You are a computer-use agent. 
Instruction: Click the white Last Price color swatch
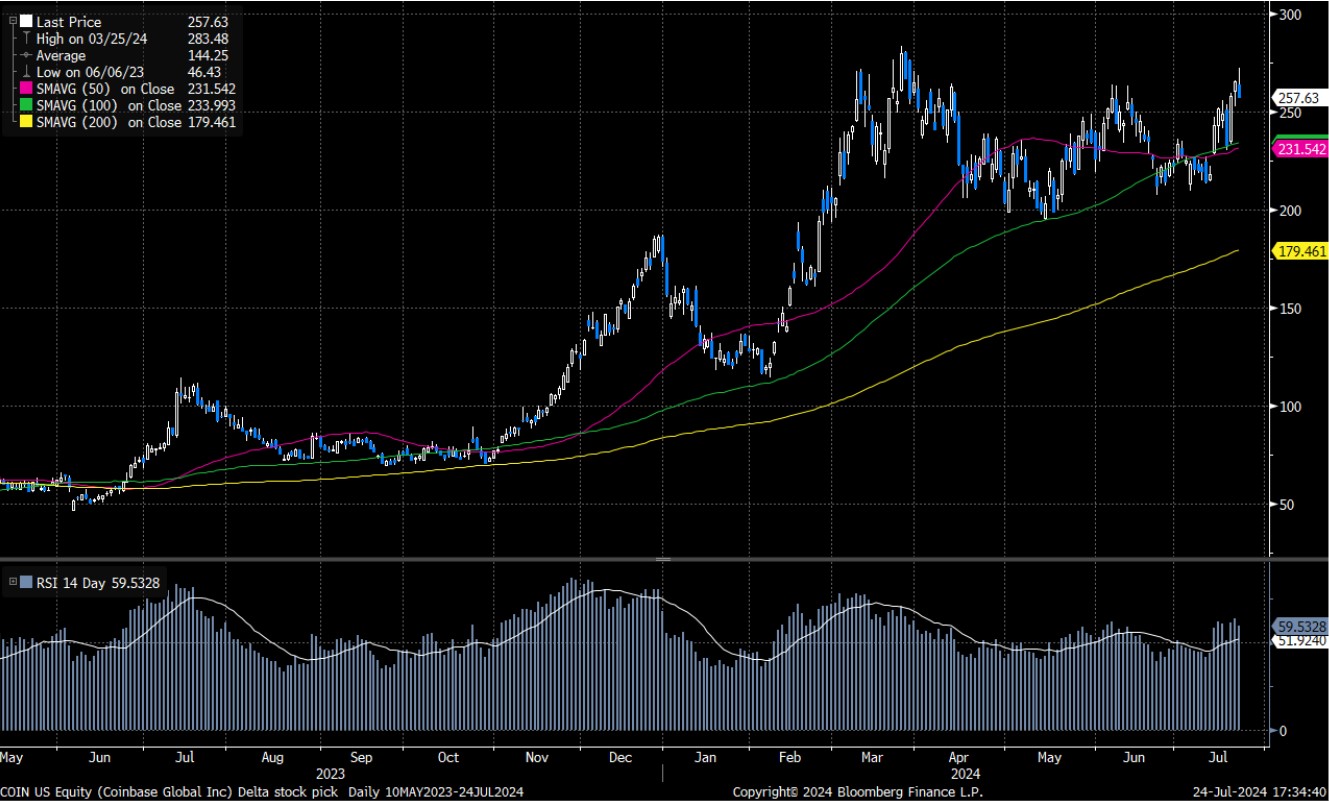[x=25, y=21]
